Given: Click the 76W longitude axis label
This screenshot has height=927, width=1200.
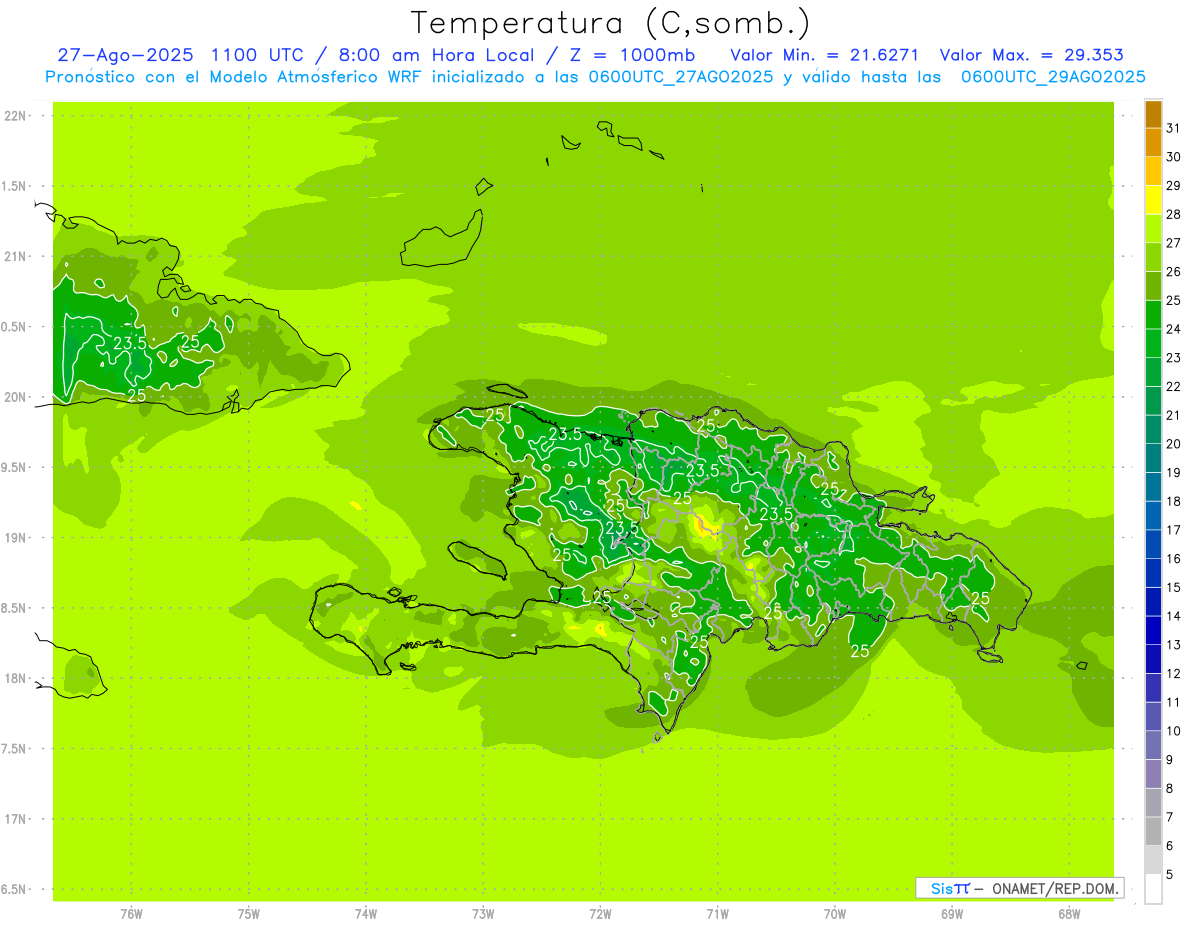Looking at the screenshot, I should pos(131,913).
